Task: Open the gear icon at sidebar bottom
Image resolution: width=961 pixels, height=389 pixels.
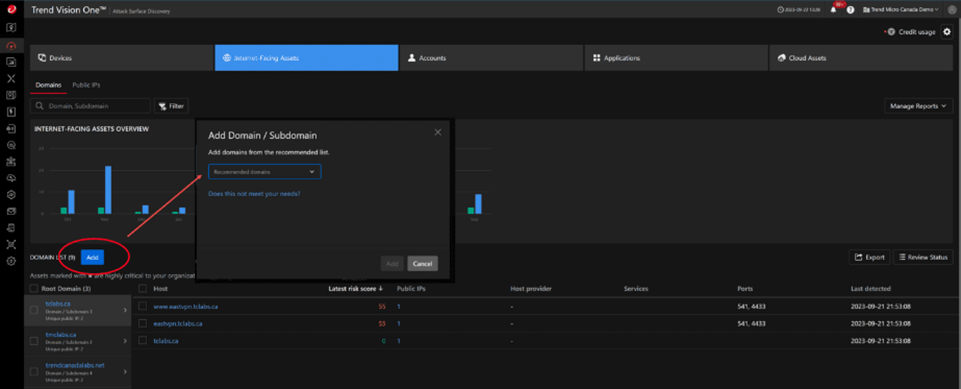Action: pyautogui.click(x=11, y=261)
